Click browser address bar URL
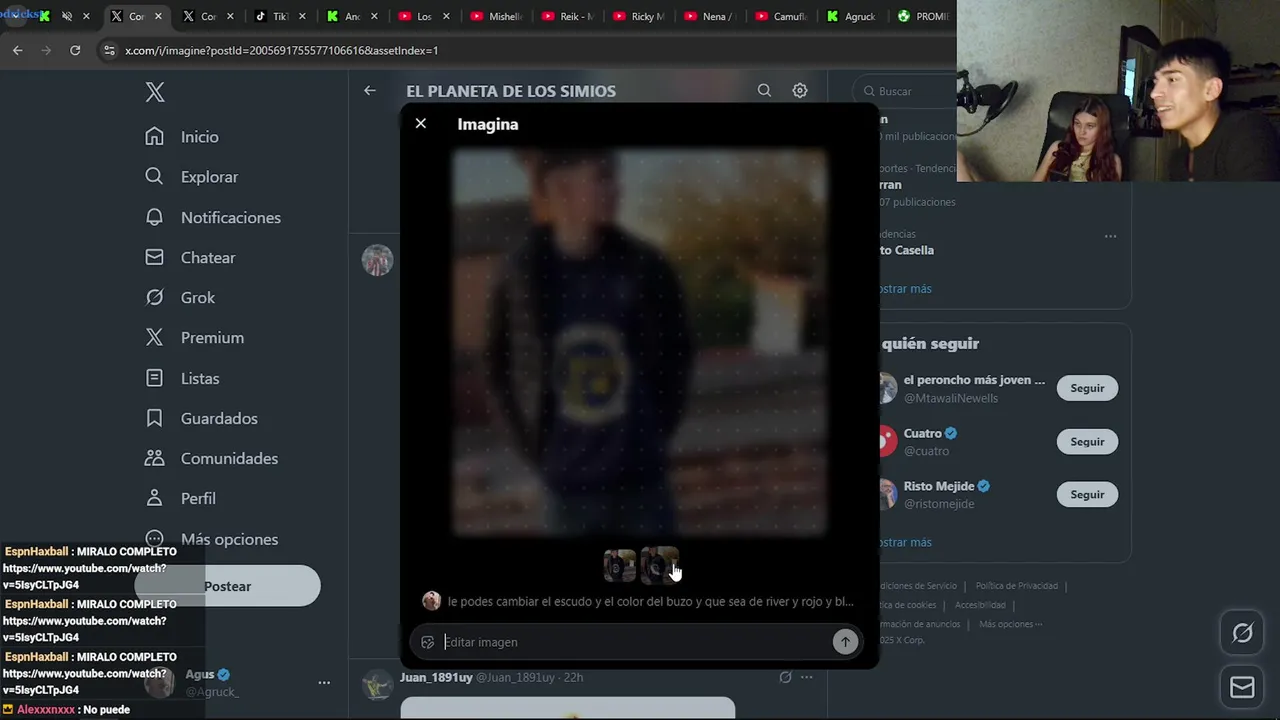Screen dimensions: 1280x720 [x=281, y=50]
